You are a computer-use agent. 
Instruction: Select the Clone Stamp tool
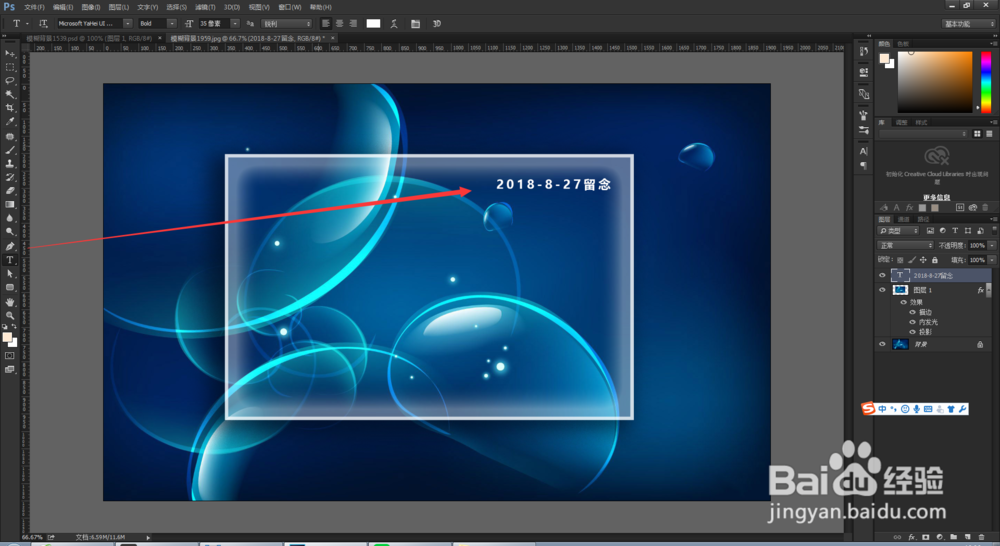click(x=10, y=164)
